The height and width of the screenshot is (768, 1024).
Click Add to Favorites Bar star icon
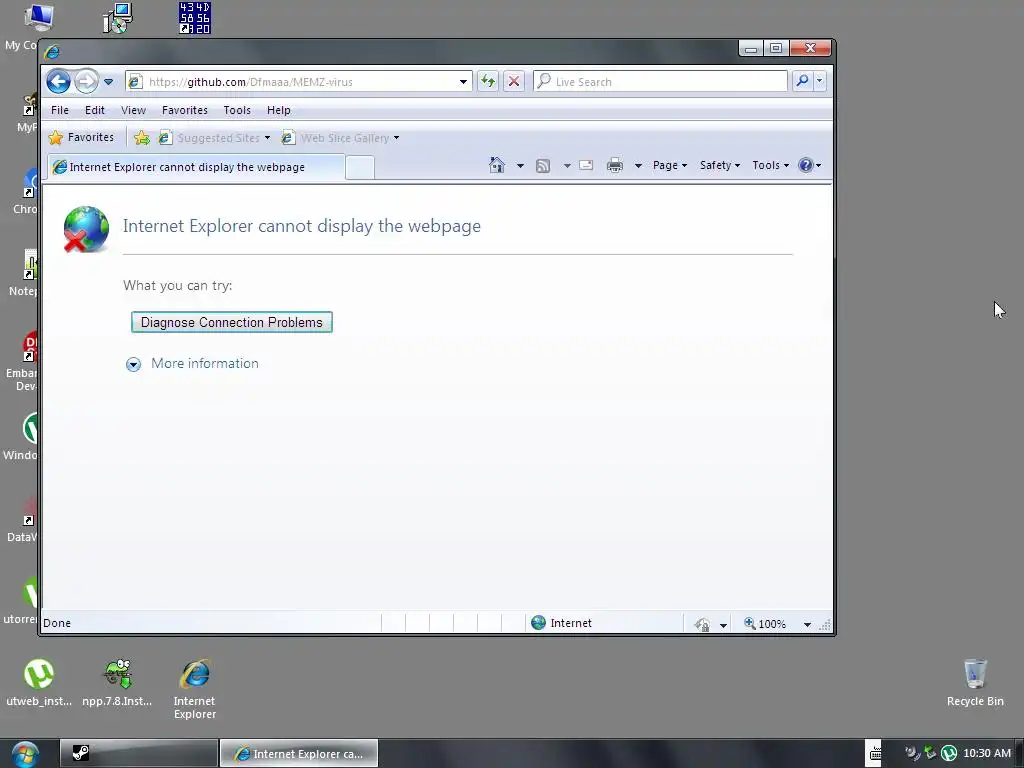(x=141, y=138)
